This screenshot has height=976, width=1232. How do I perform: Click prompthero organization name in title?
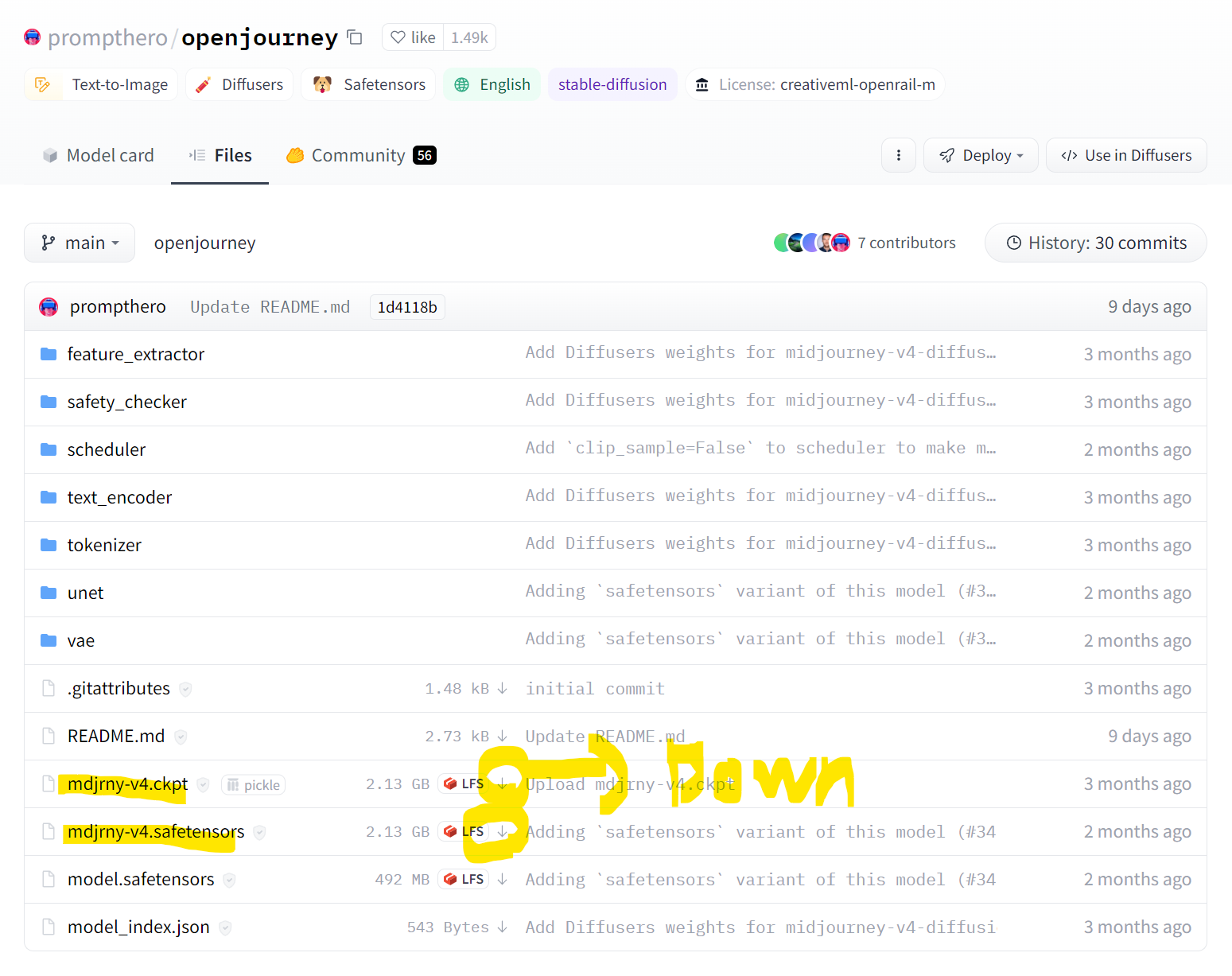tap(107, 37)
